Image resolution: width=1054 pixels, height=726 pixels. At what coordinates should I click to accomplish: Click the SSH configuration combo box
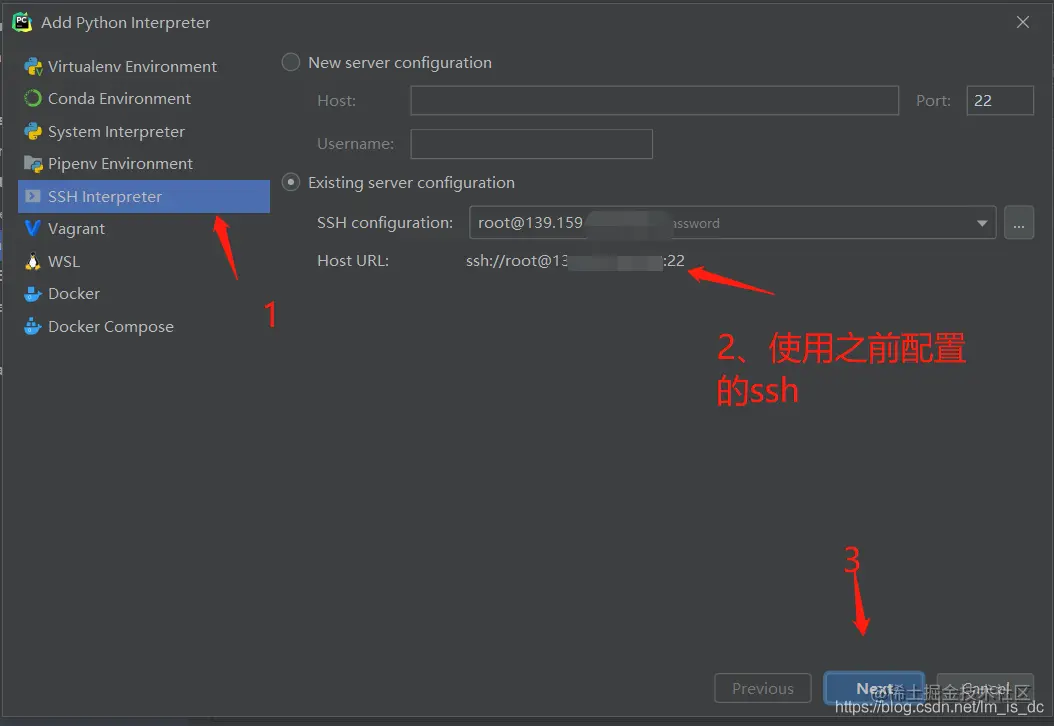pos(732,223)
